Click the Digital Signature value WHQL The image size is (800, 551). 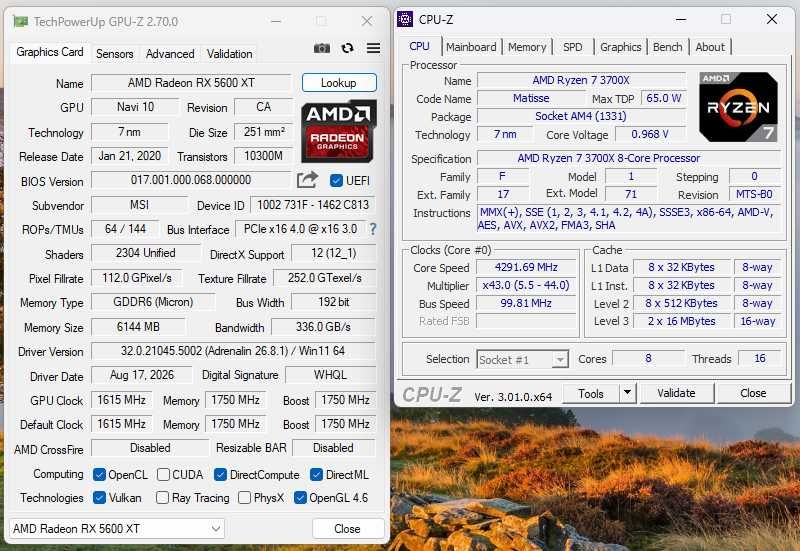pos(330,375)
